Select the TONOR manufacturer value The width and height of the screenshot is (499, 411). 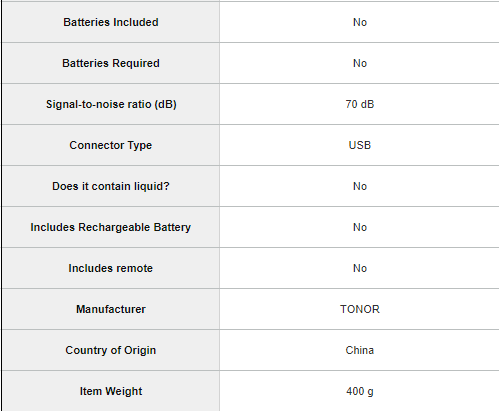[360, 309]
